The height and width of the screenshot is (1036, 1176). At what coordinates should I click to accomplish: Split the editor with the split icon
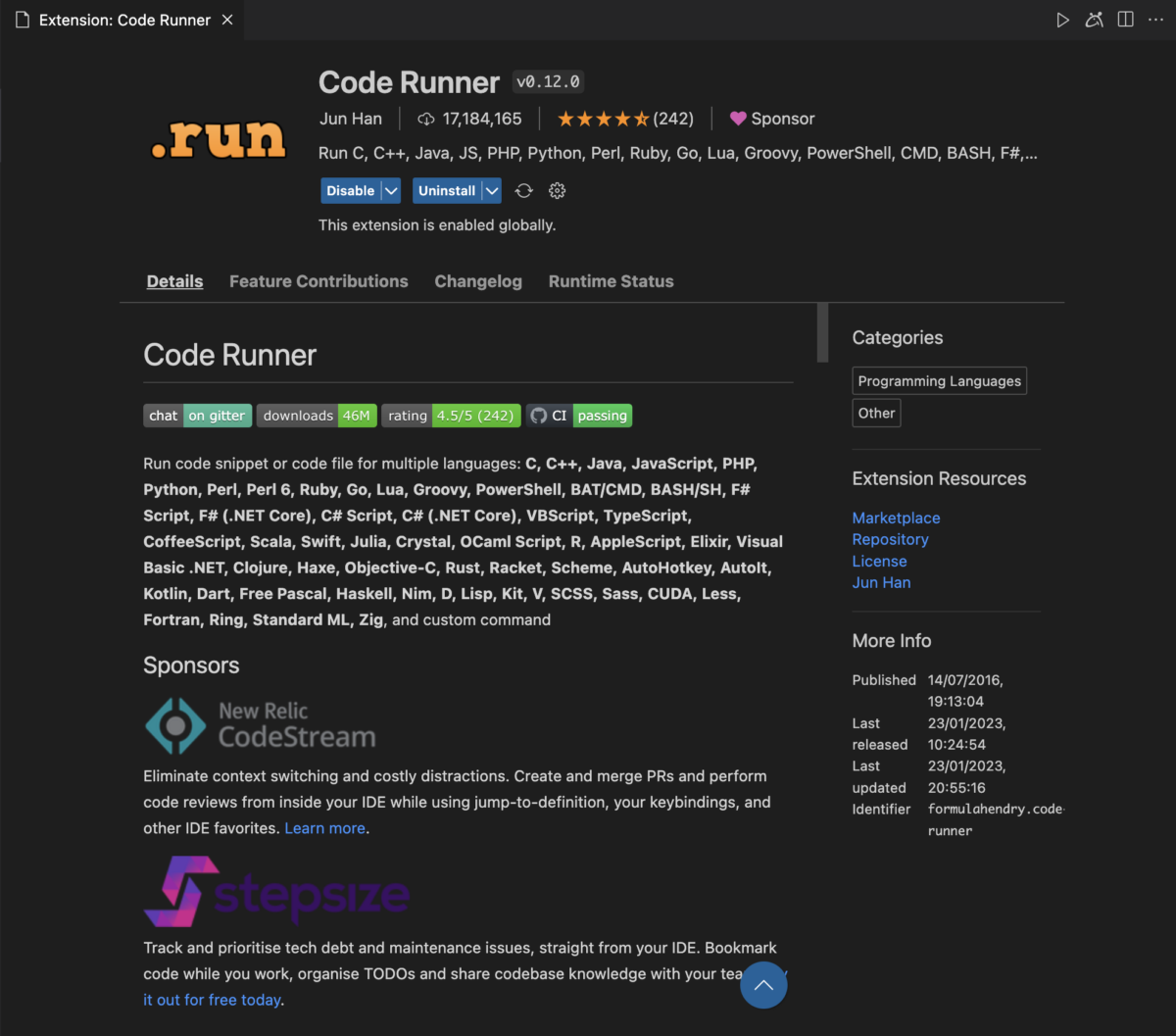pos(1126,20)
